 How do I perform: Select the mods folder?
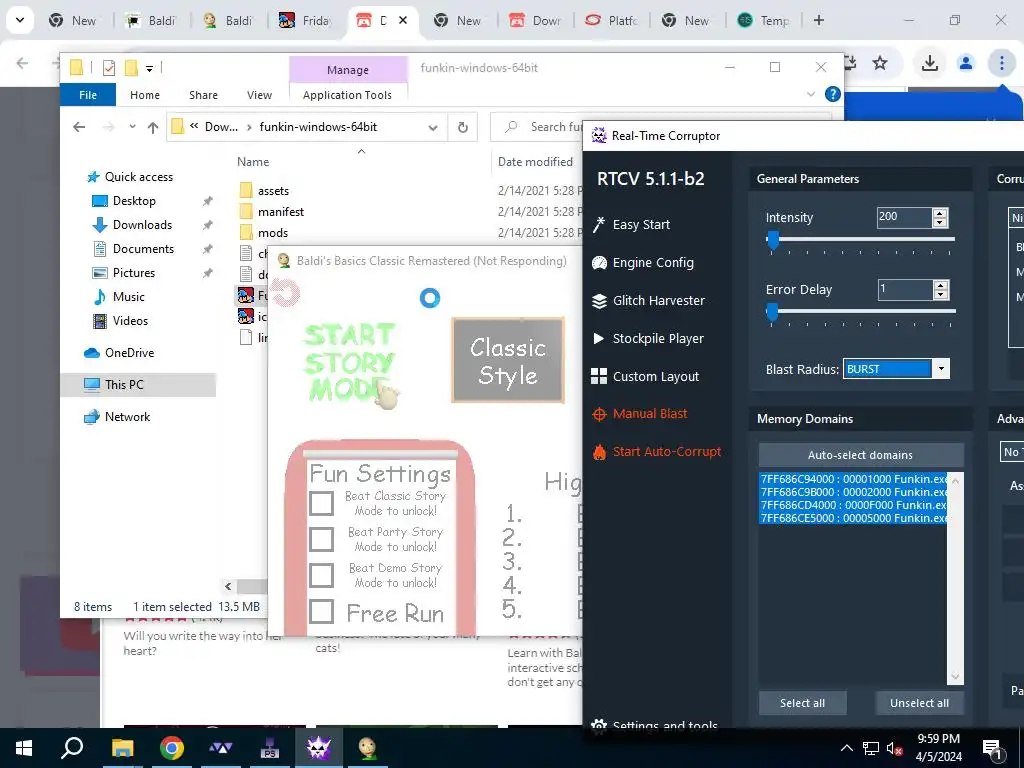pos(273,232)
